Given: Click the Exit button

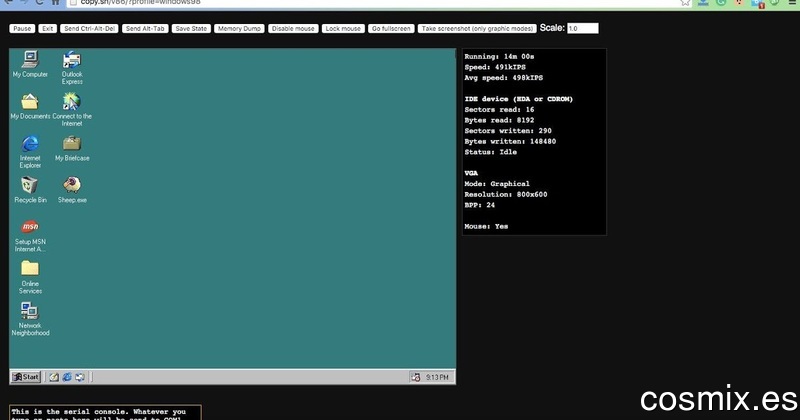Looking at the screenshot, I should pos(47,29).
